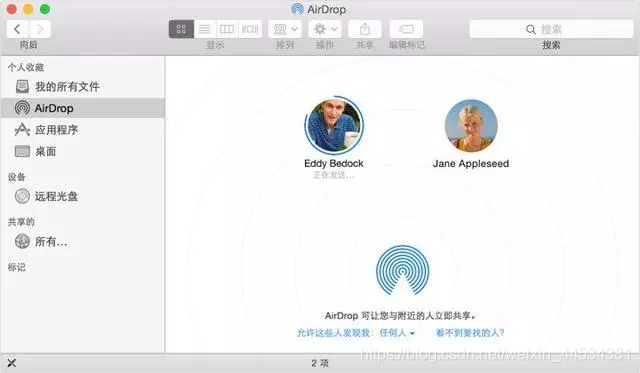Click the Share toolbar button
The image size is (640, 373).
click(x=365, y=29)
